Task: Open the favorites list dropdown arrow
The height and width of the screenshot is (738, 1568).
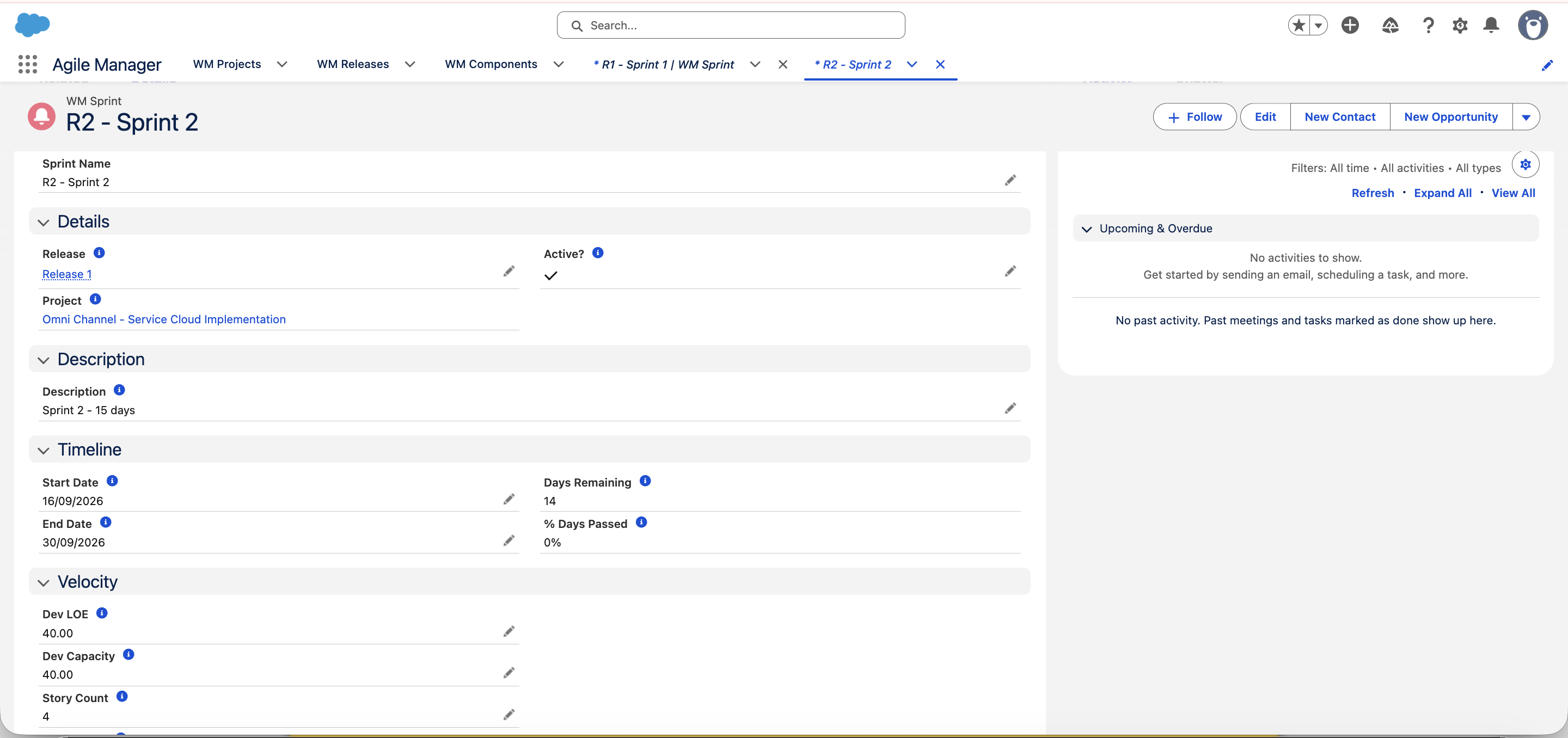Action: [1318, 25]
